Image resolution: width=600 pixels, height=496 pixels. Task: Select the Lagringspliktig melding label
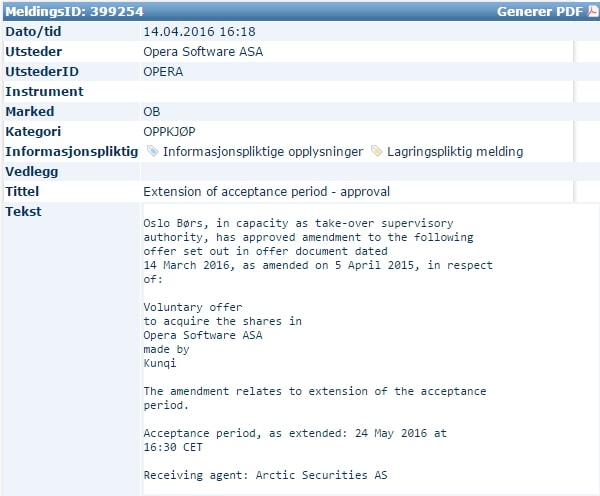[455, 152]
